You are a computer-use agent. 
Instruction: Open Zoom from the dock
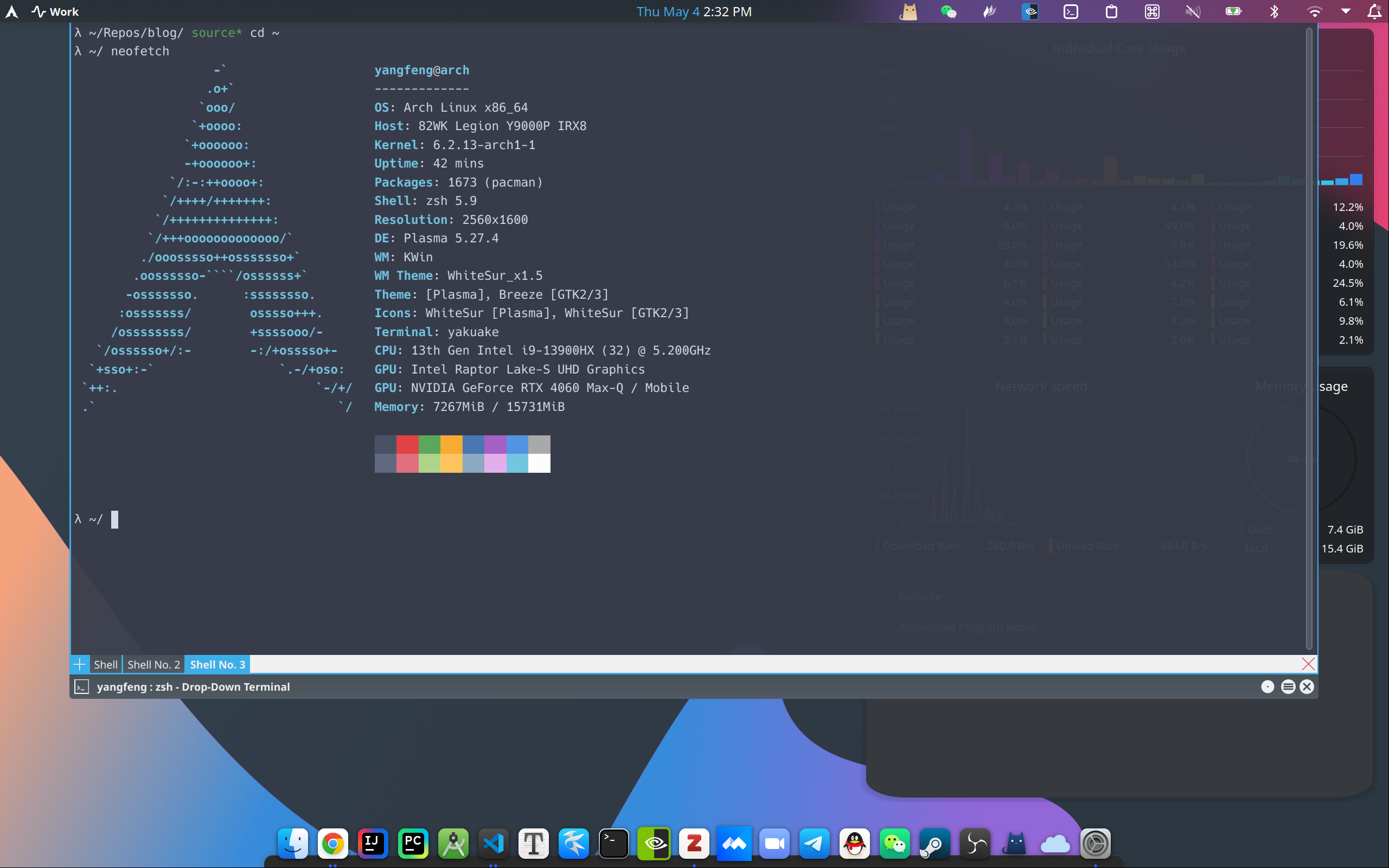(x=774, y=843)
